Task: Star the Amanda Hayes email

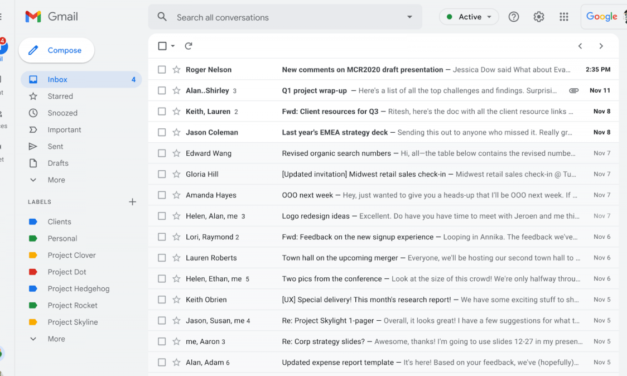Action: (x=176, y=195)
